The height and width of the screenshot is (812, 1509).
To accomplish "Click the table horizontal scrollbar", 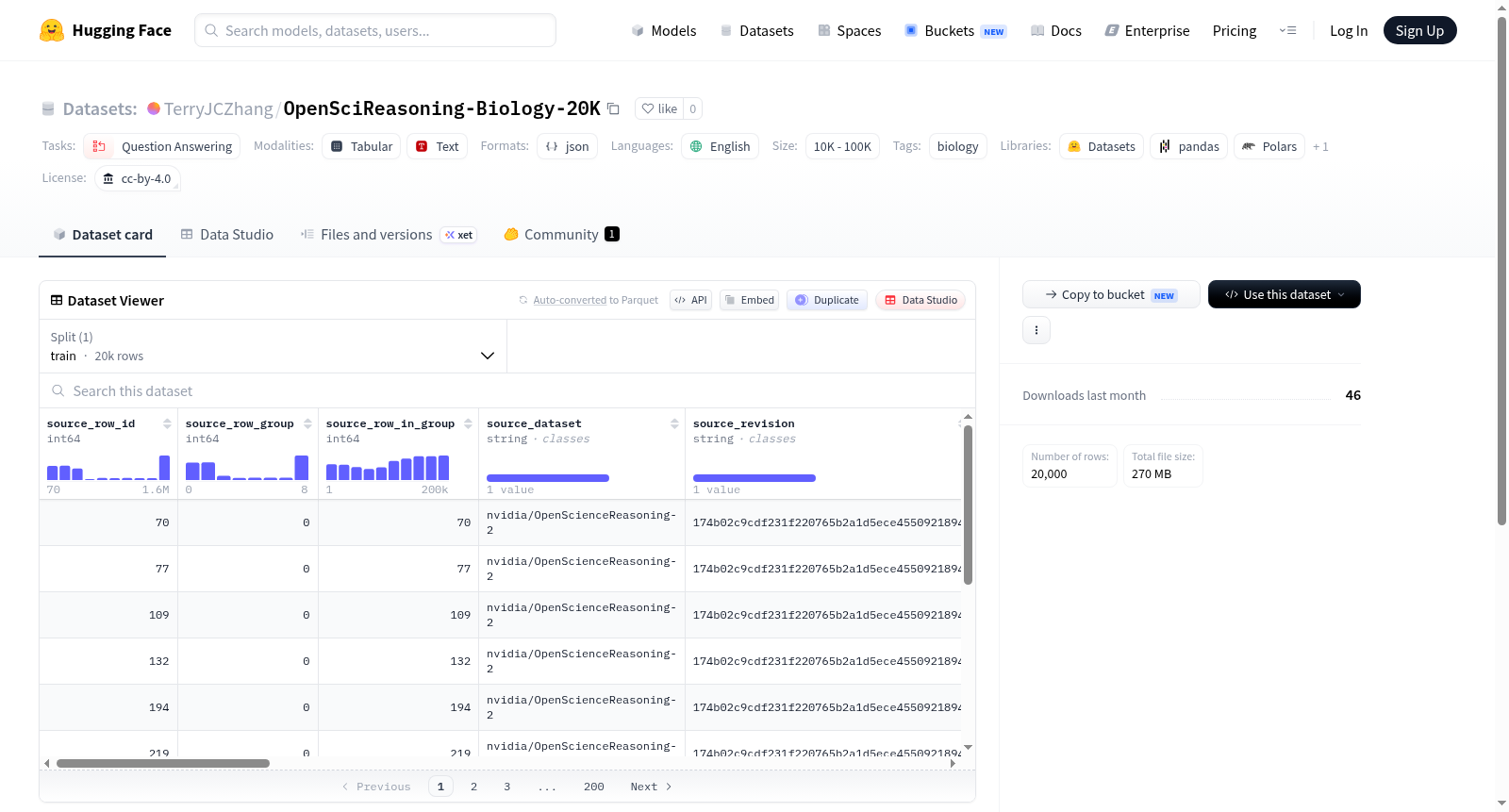I will pyautogui.click(x=163, y=763).
